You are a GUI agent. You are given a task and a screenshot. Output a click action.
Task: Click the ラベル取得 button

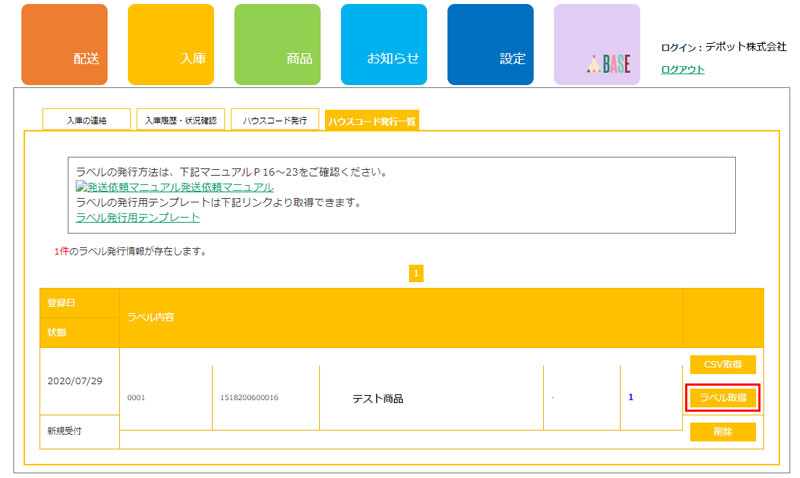(722, 398)
